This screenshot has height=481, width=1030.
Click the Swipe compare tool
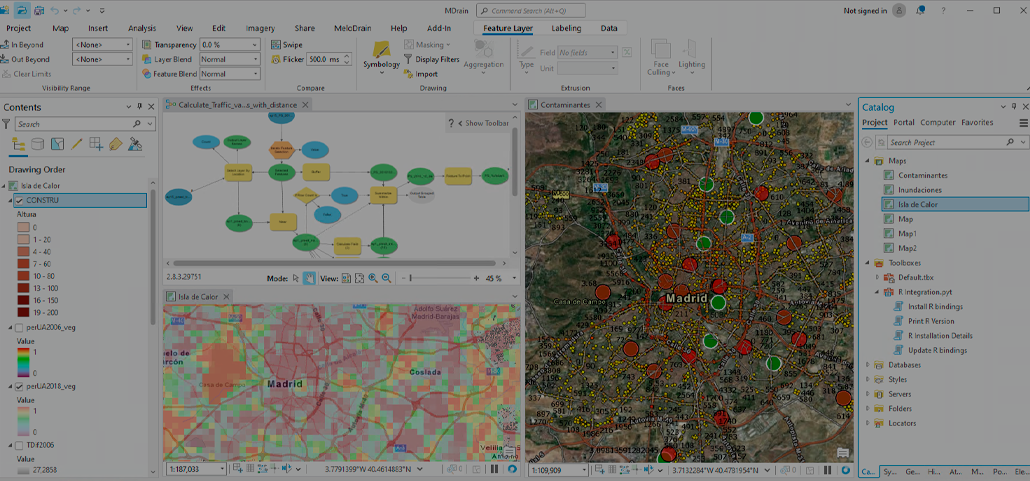[x=287, y=45]
